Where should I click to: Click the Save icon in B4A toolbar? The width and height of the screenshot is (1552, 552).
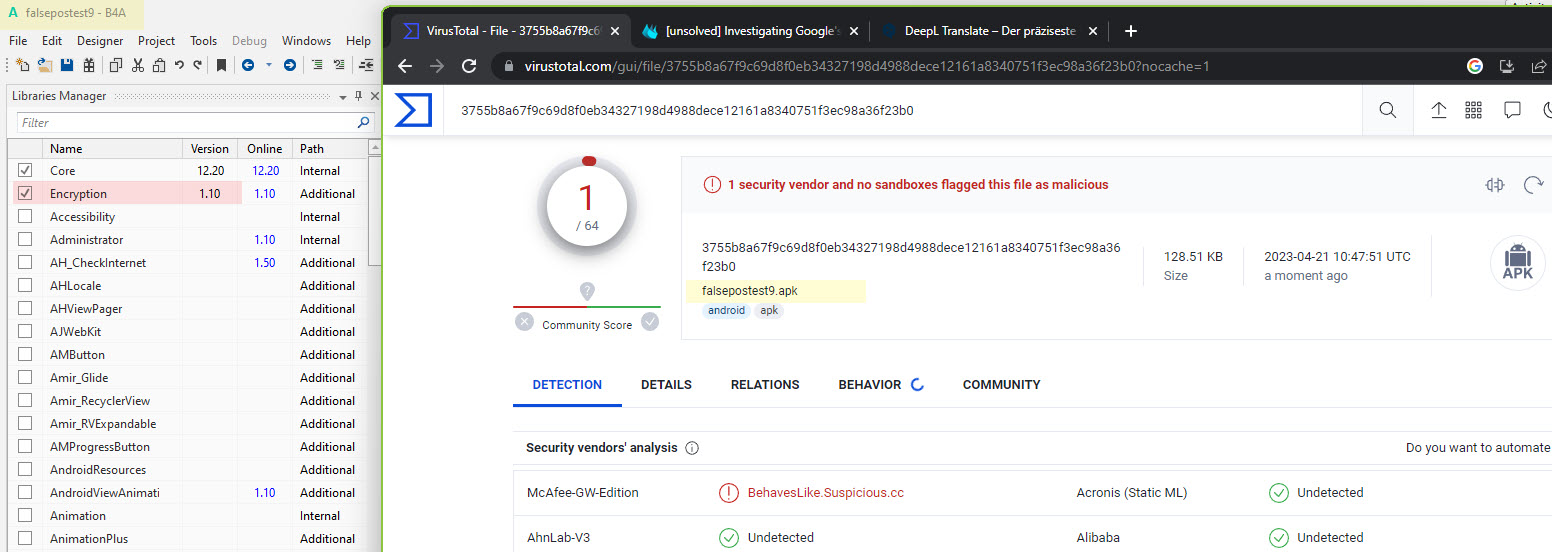(67, 66)
